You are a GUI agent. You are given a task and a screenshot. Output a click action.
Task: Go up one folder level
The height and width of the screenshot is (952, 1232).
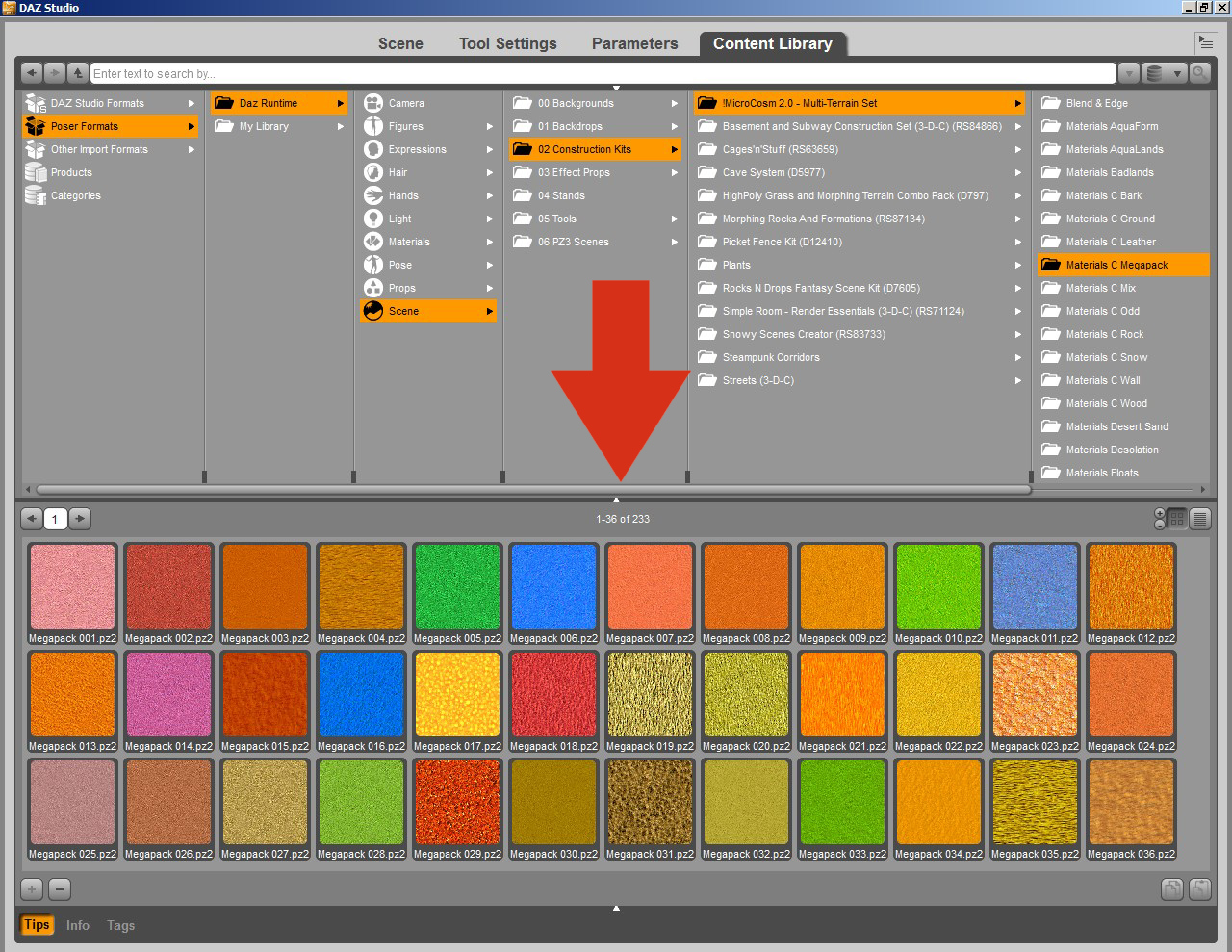[x=78, y=72]
